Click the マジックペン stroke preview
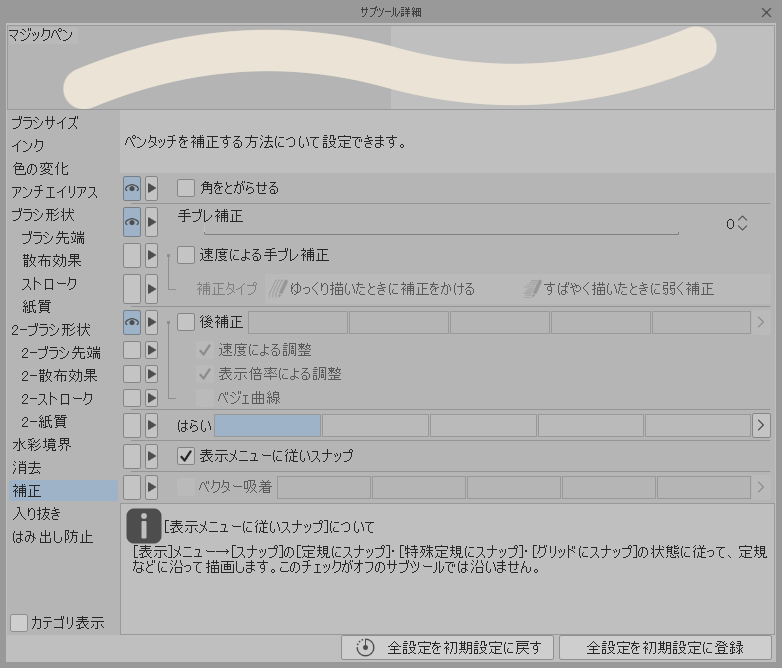The width and height of the screenshot is (782, 668). (x=391, y=67)
